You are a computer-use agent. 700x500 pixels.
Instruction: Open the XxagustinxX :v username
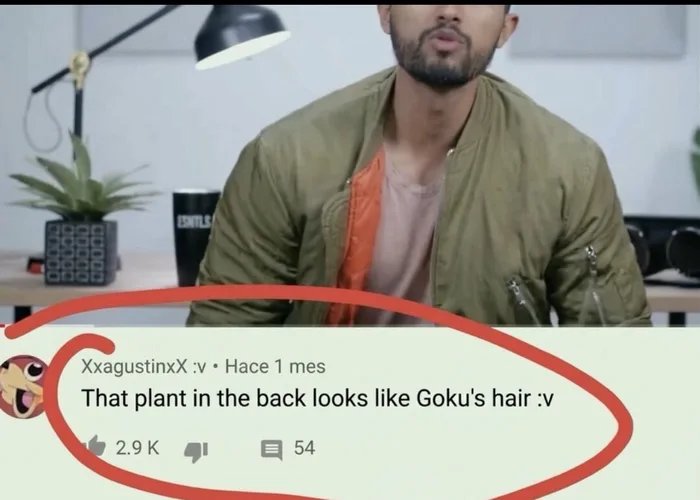click(x=143, y=367)
